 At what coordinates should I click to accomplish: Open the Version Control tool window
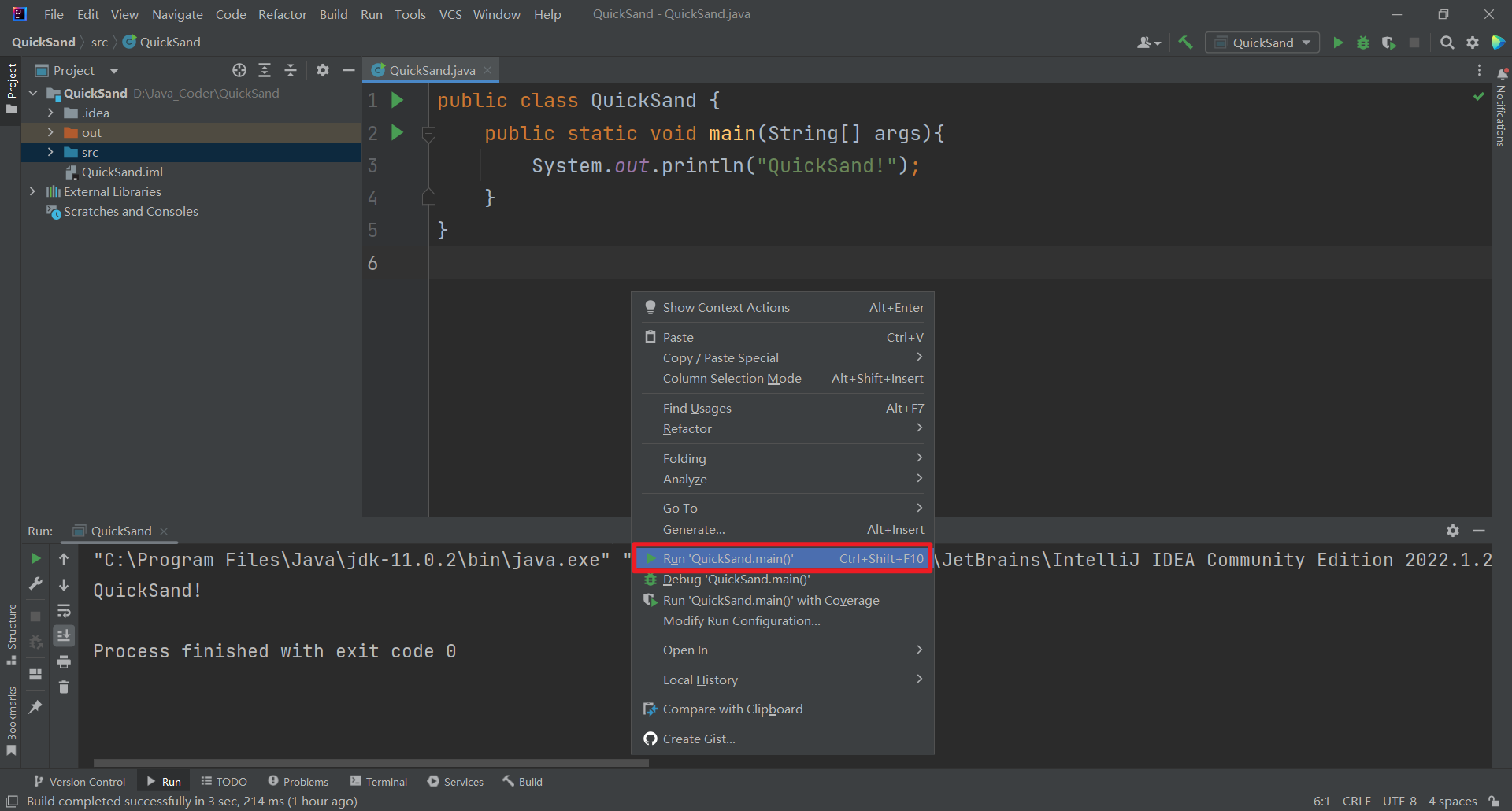80,781
